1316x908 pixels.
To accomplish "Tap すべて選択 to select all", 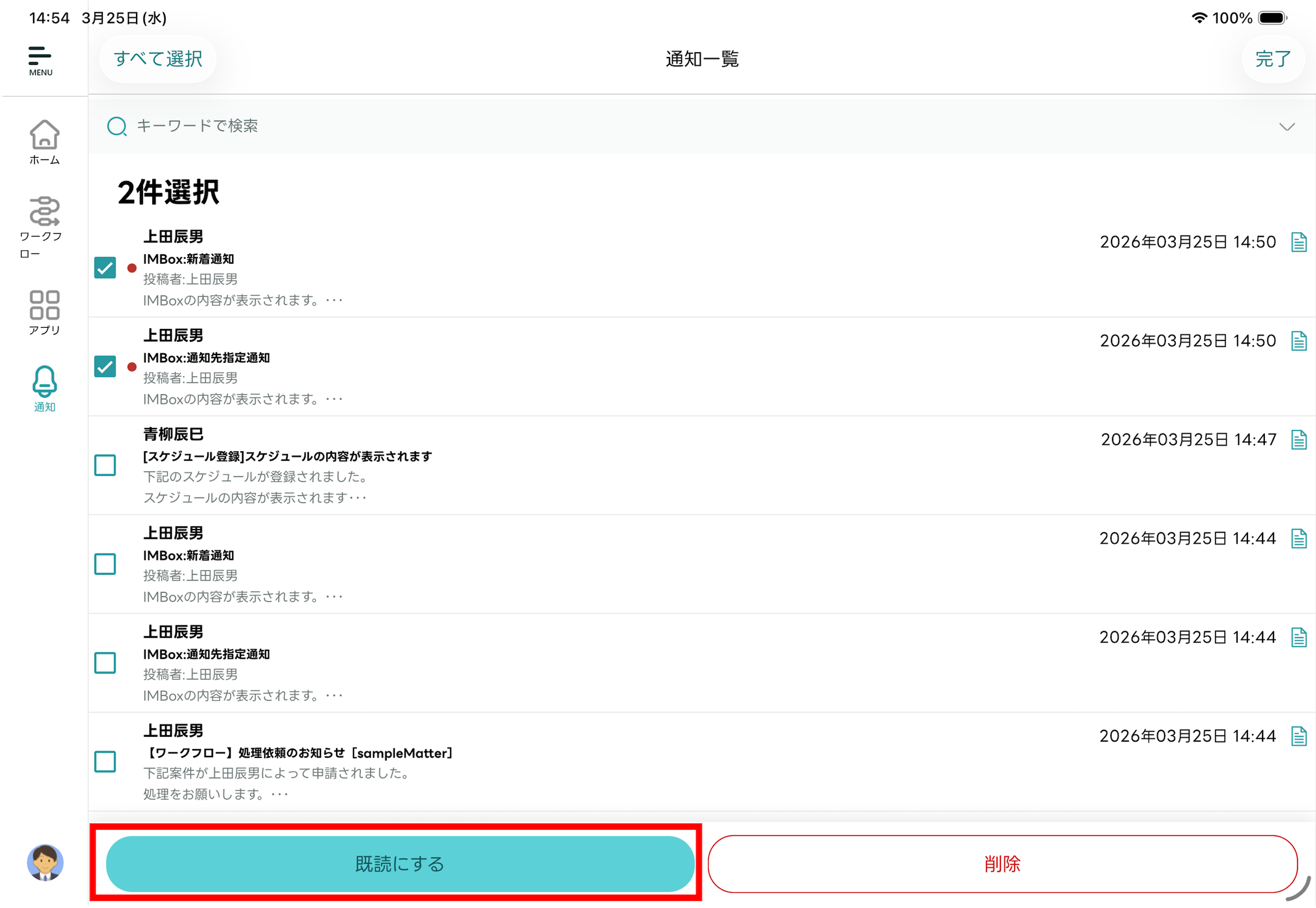I will [158, 59].
